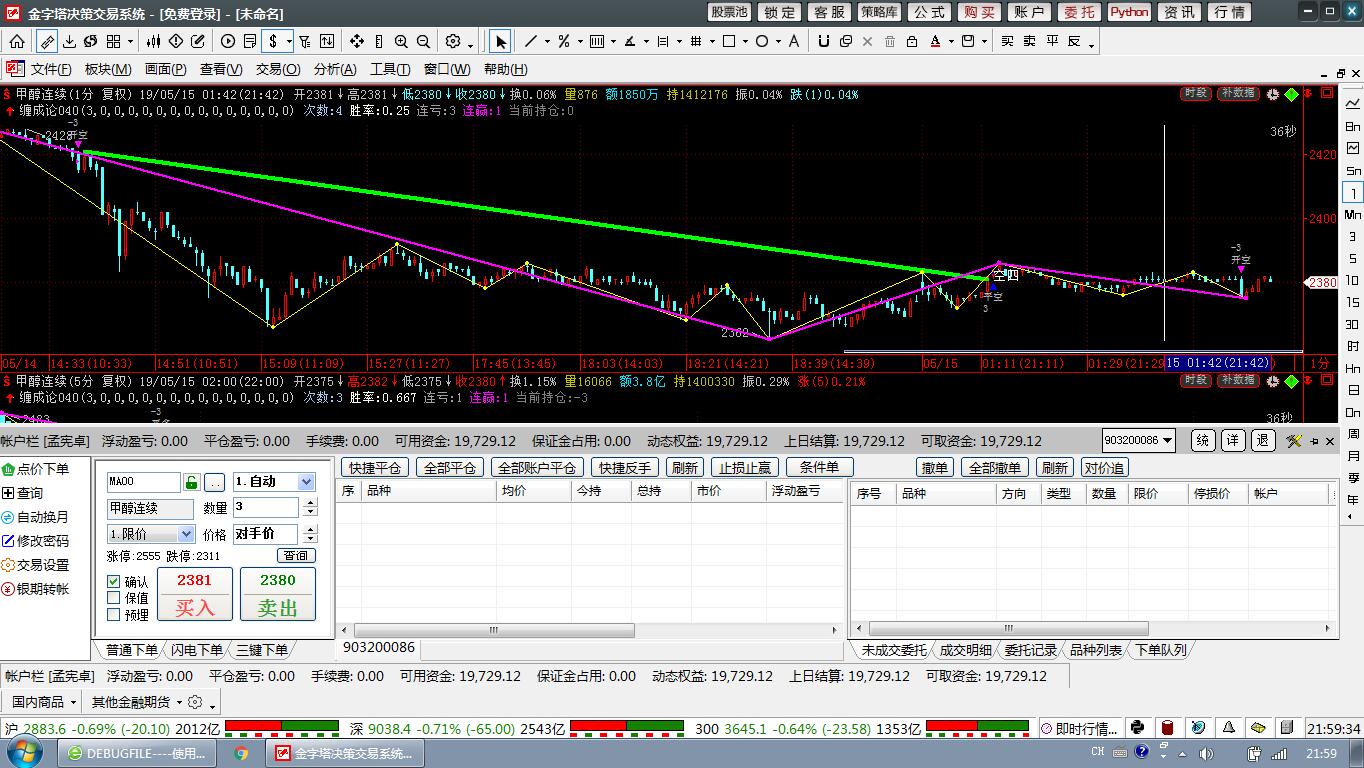This screenshot has height=768, width=1364.
Task: Click the play/replay circle icon
Action: pyautogui.click(x=228, y=41)
